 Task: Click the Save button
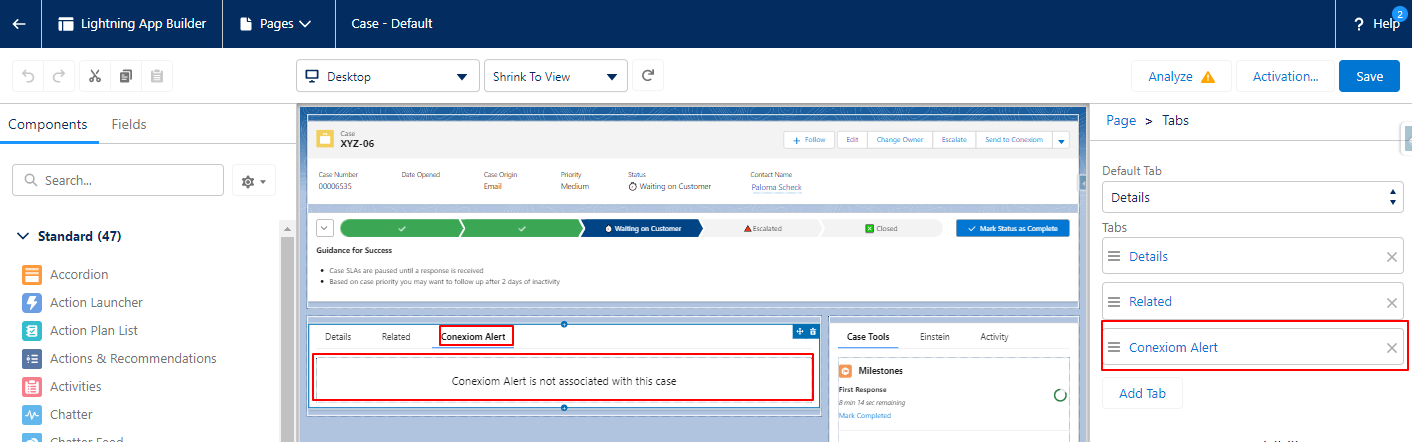click(x=1369, y=77)
